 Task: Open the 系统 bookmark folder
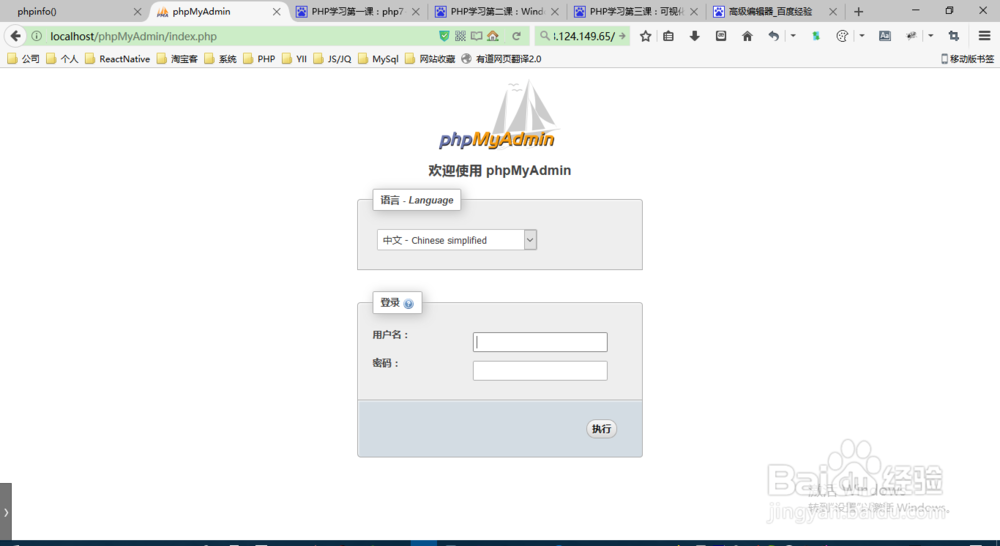pos(221,59)
